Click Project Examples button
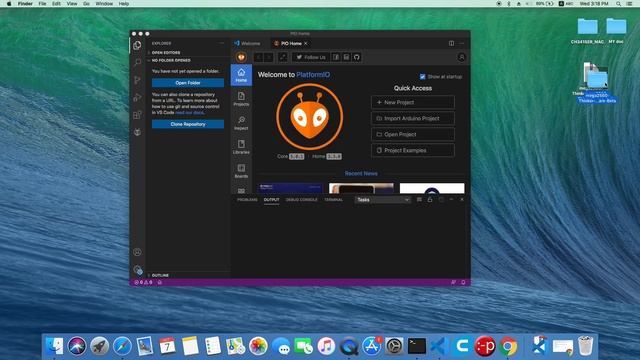 413,150
